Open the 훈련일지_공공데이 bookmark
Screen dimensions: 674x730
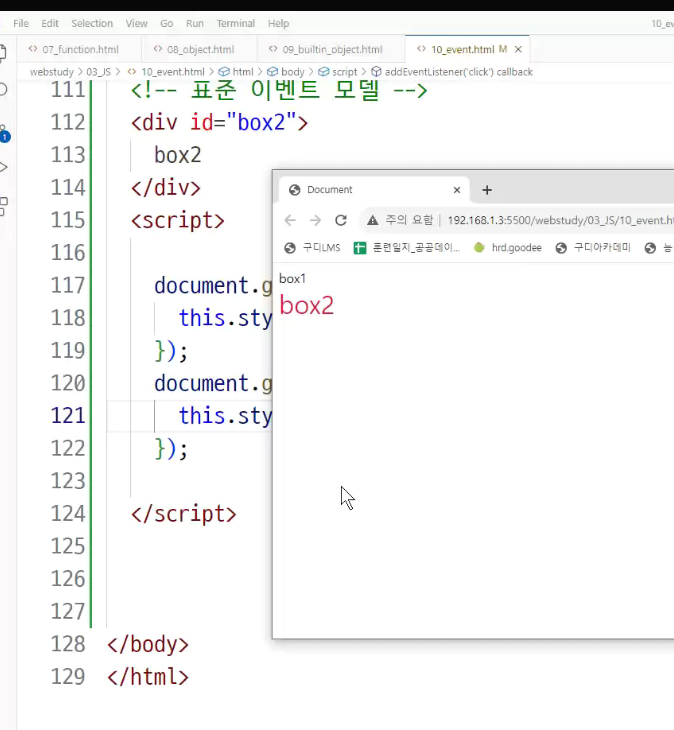point(407,248)
